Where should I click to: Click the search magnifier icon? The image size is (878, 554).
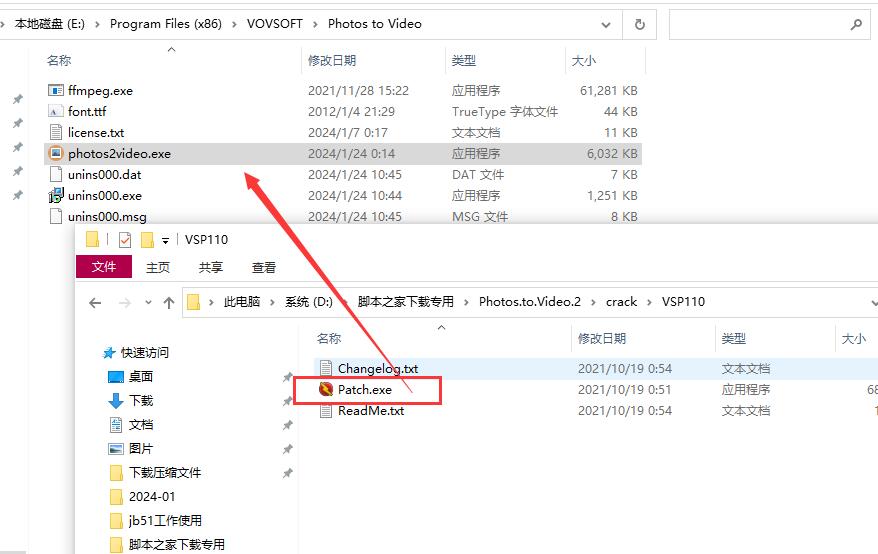pos(856,24)
